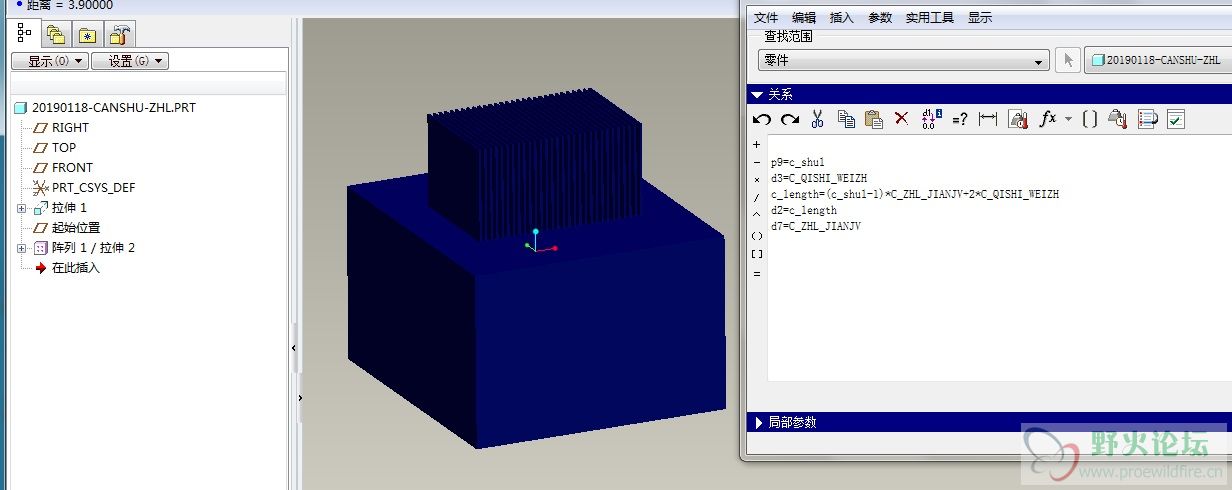Viewport: 1232px width, 490px height.
Task: Click the set units icon
Action: pyautogui.click(x=1018, y=120)
